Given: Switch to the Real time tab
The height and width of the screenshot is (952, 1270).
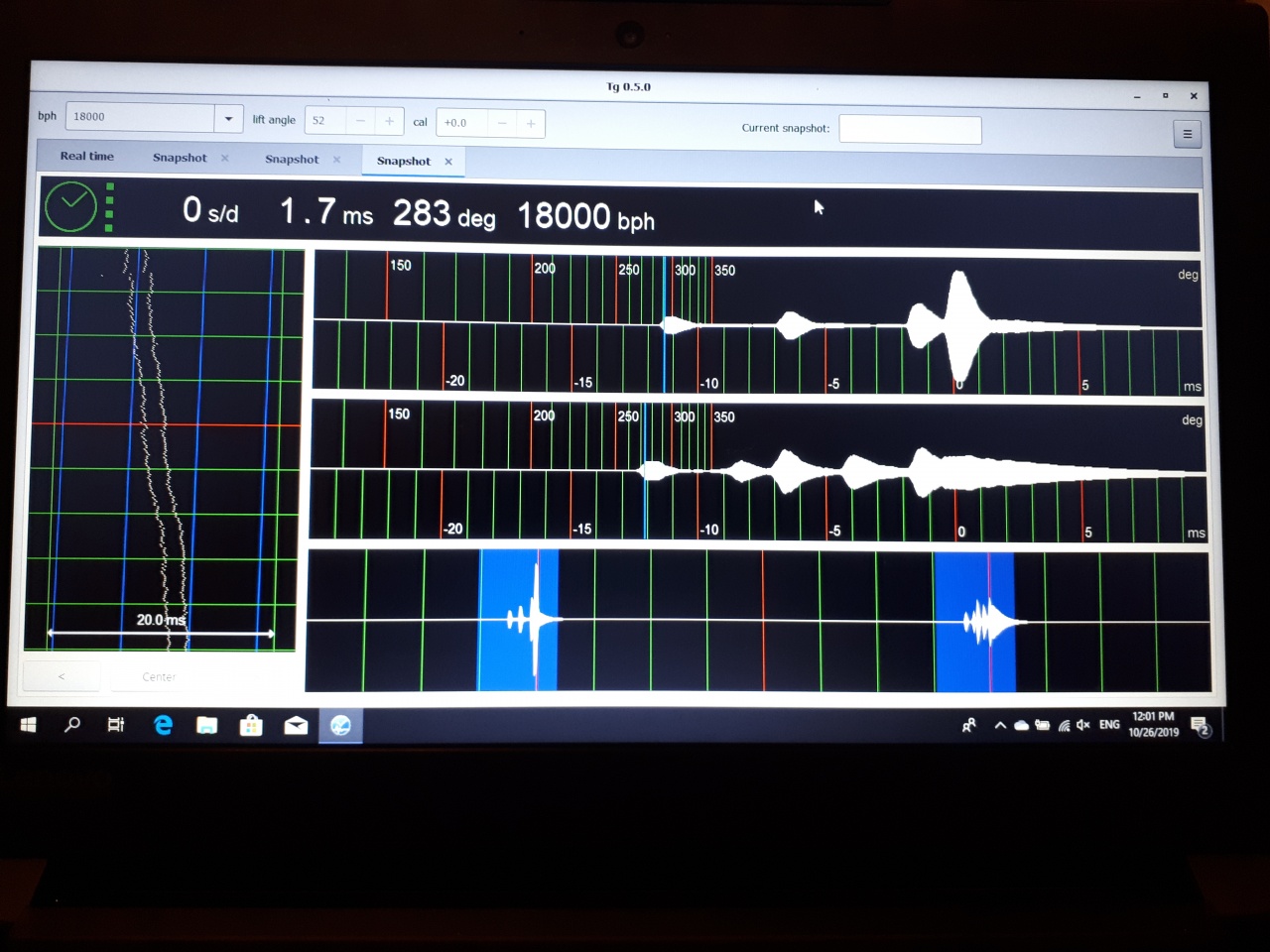Looking at the screenshot, I should pos(87,156).
